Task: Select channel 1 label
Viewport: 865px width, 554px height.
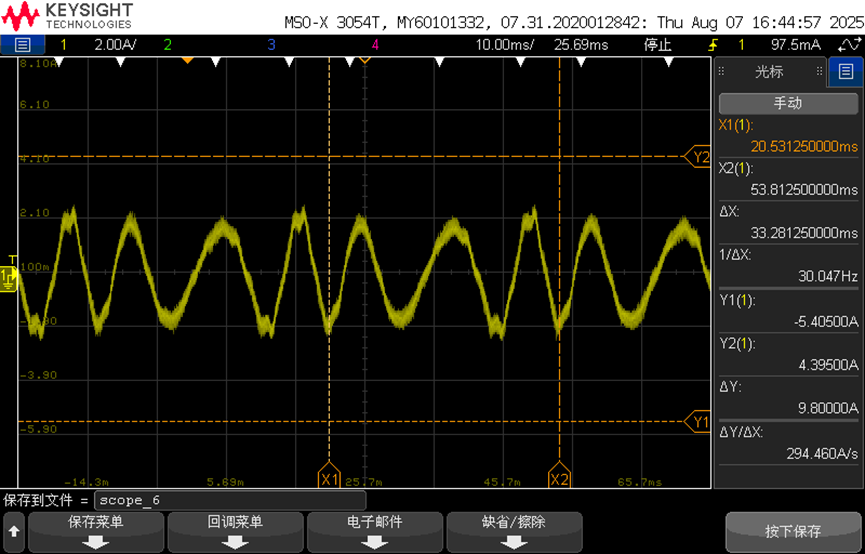Action: click(63, 45)
